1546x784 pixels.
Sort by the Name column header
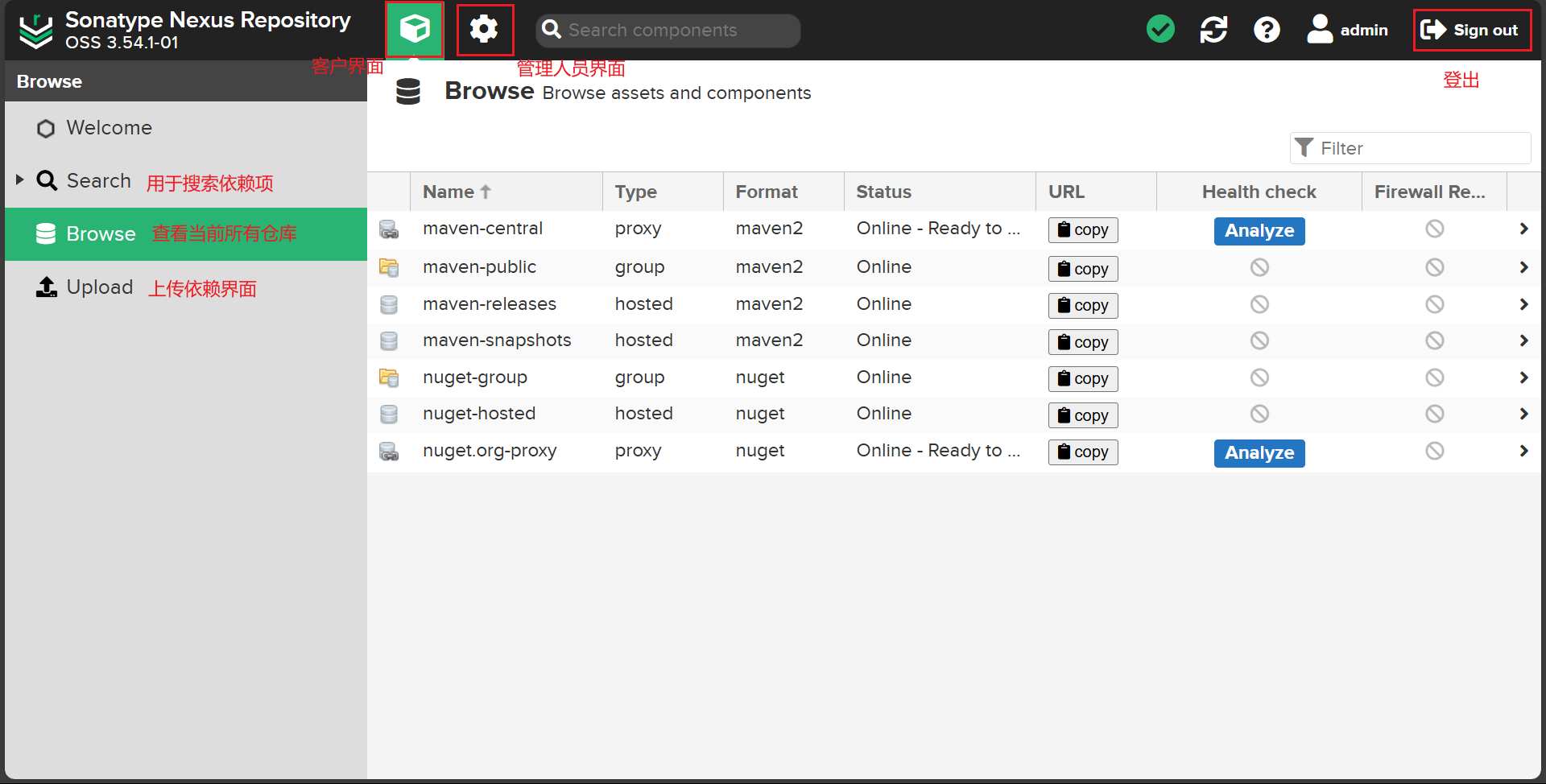[x=506, y=192]
